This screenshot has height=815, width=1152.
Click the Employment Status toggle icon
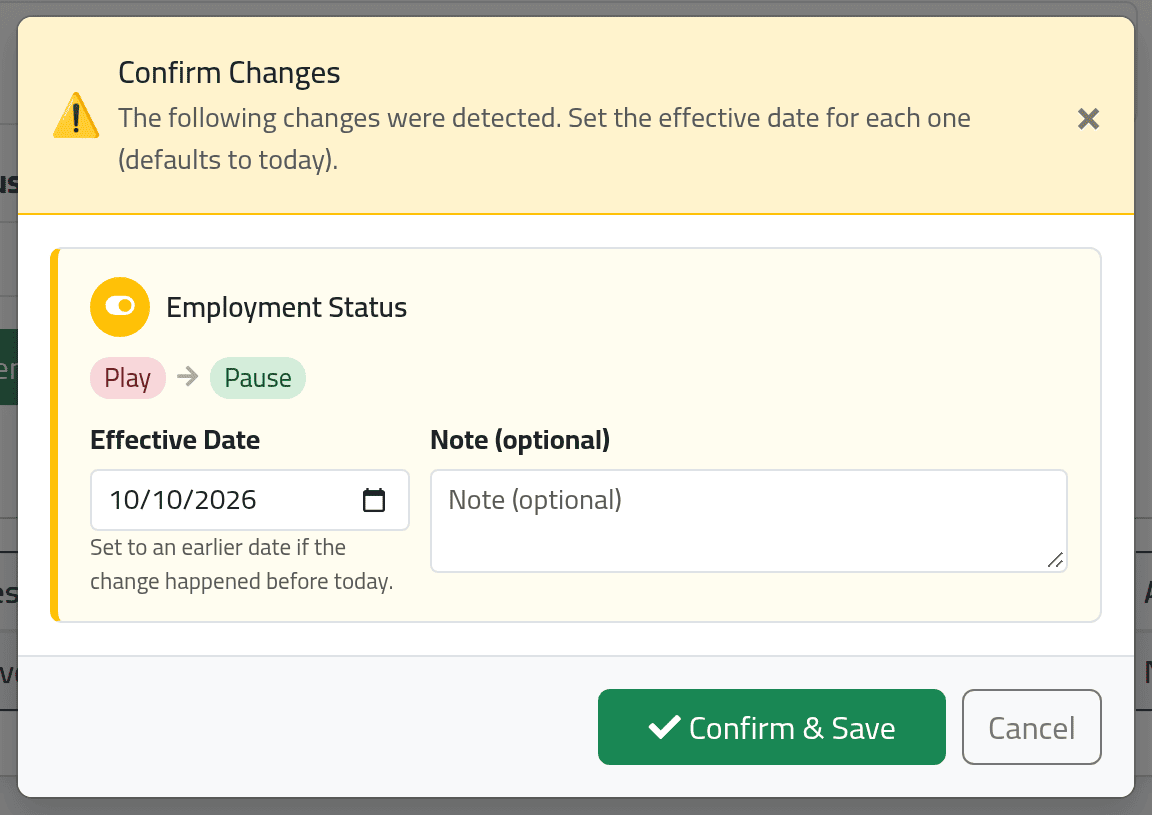120,306
